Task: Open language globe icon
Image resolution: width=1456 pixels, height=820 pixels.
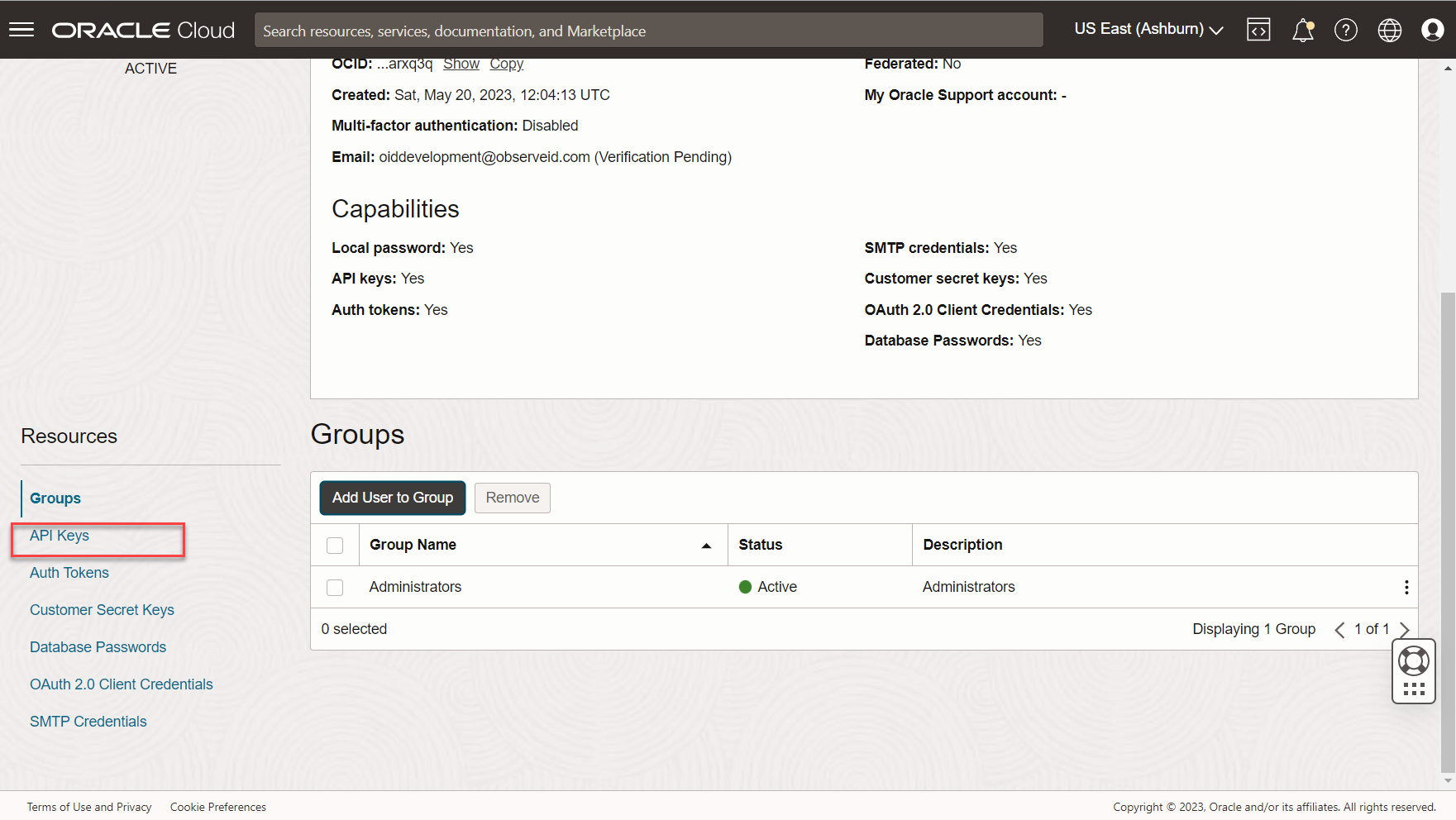Action: click(x=1389, y=31)
